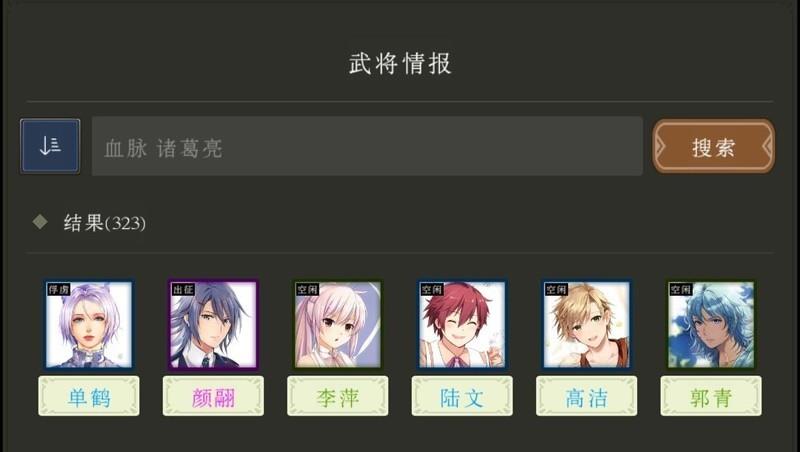800x452 pixels.
Task: Click the 俘虏 status tag on 单鹤
Action: pyautogui.click(x=59, y=290)
